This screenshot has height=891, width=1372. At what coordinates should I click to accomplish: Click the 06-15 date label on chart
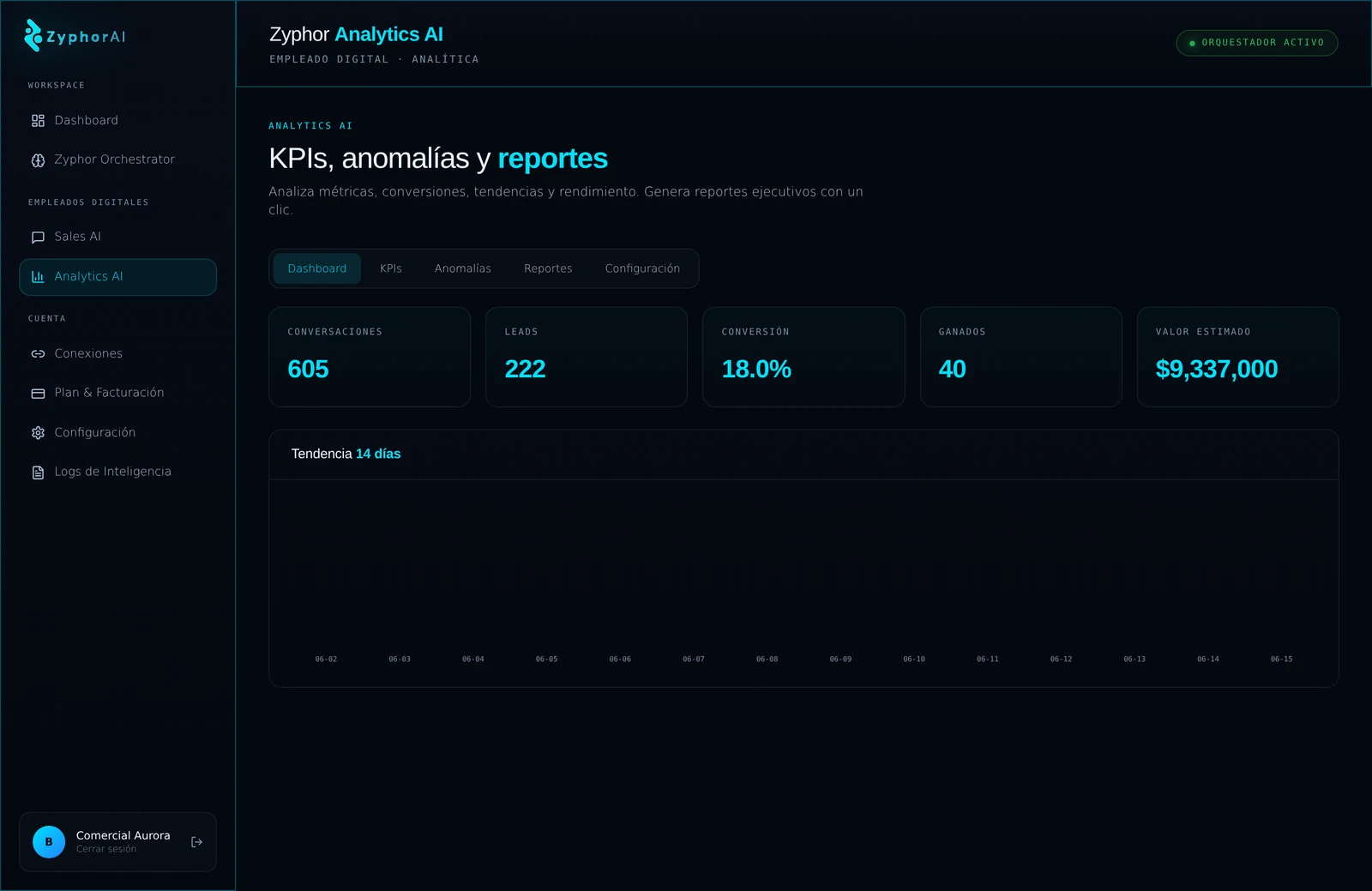pos(1282,659)
